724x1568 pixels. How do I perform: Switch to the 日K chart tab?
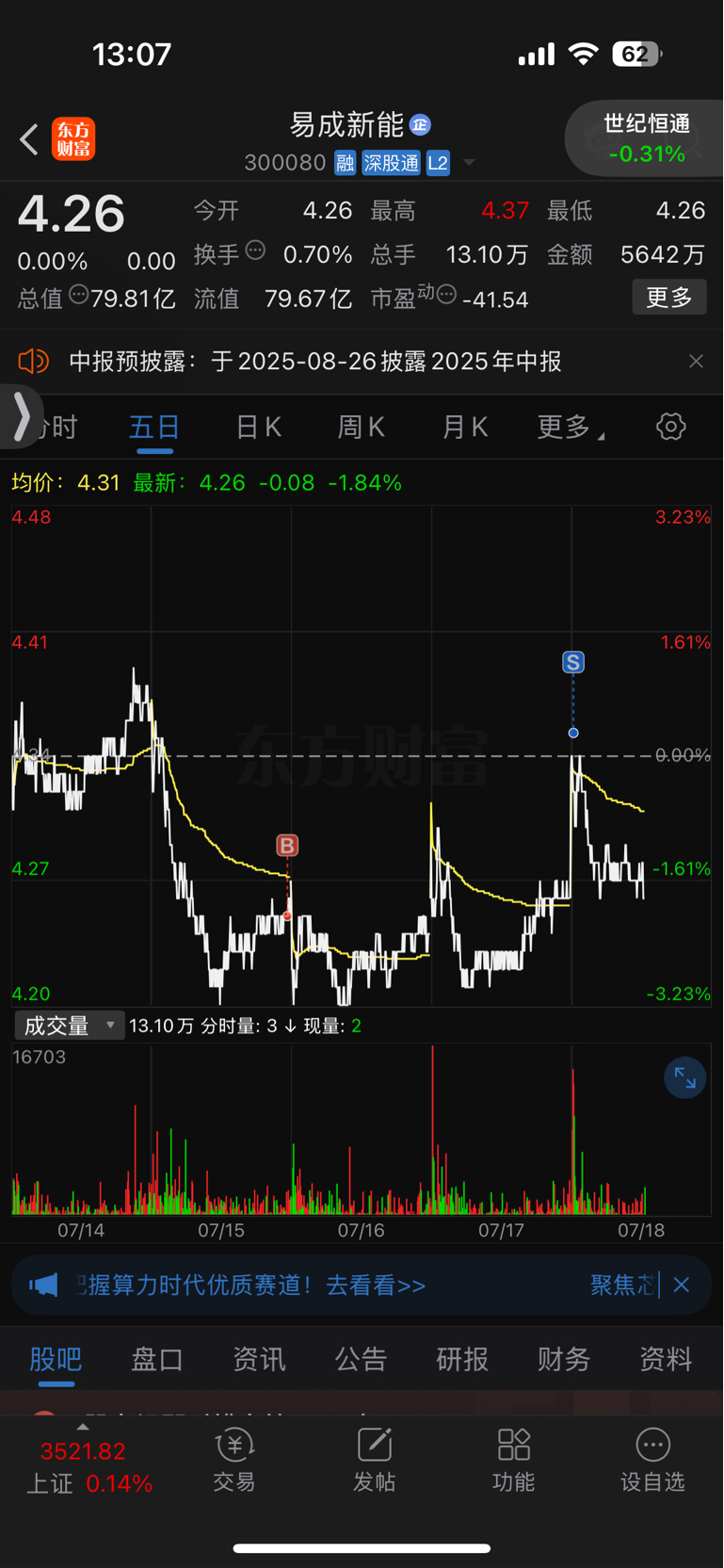coord(258,428)
